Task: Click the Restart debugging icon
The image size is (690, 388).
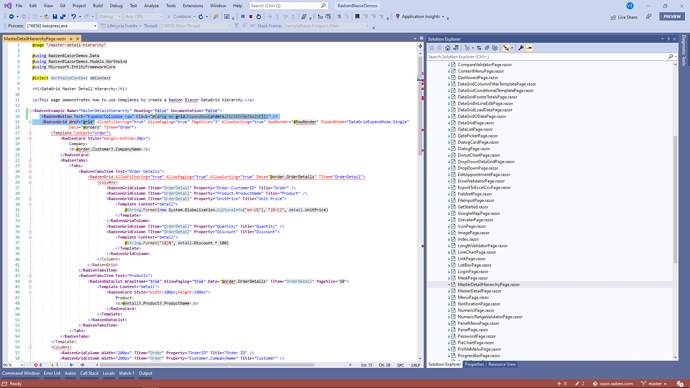Action: tap(259, 16)
